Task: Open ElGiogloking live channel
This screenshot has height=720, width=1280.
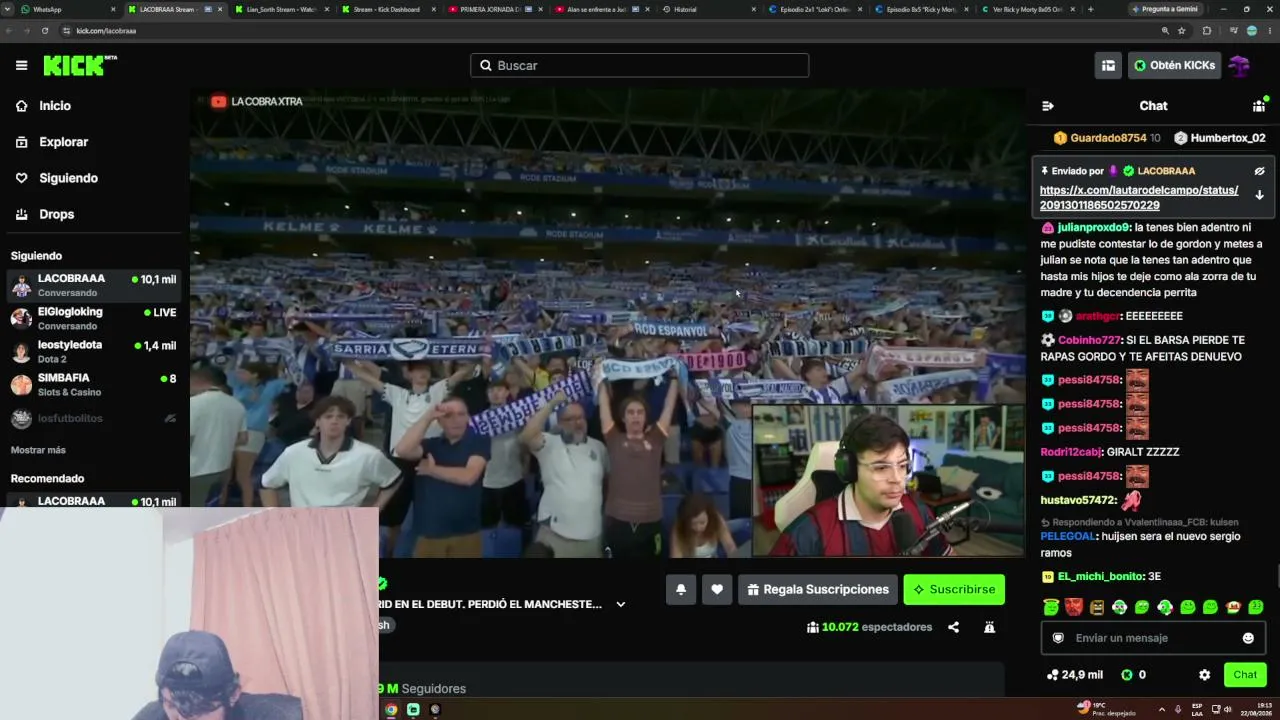Action: point(94,318)
